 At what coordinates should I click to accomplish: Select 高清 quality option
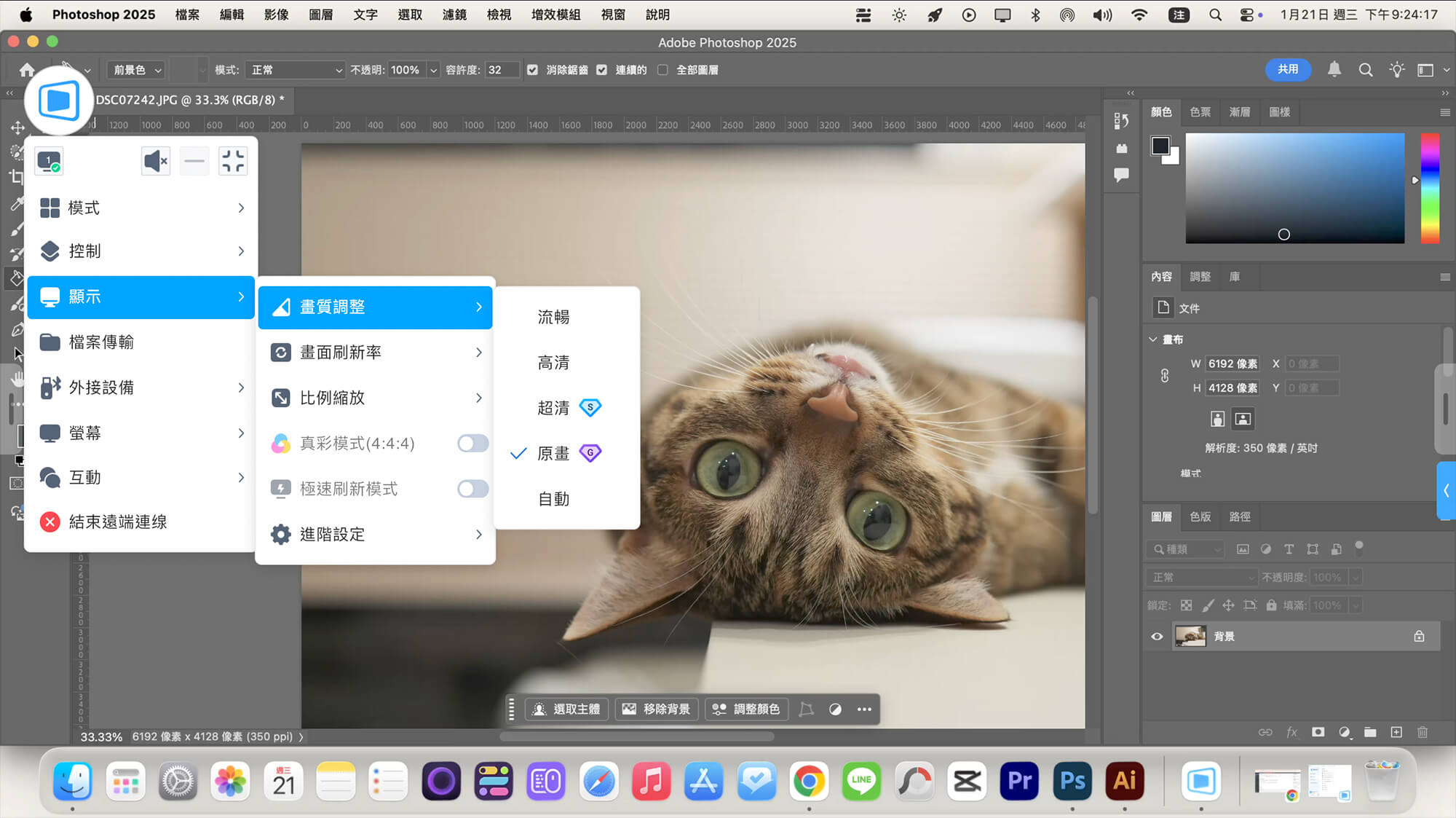click(x=553, y=363)
